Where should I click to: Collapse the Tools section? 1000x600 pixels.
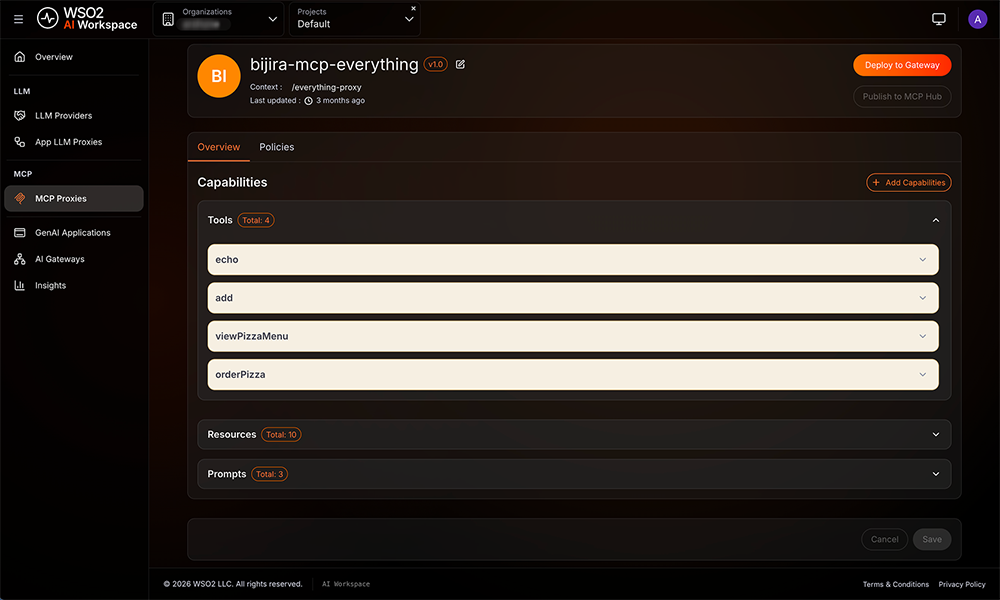pyautogui.click(x=936, y=220)
